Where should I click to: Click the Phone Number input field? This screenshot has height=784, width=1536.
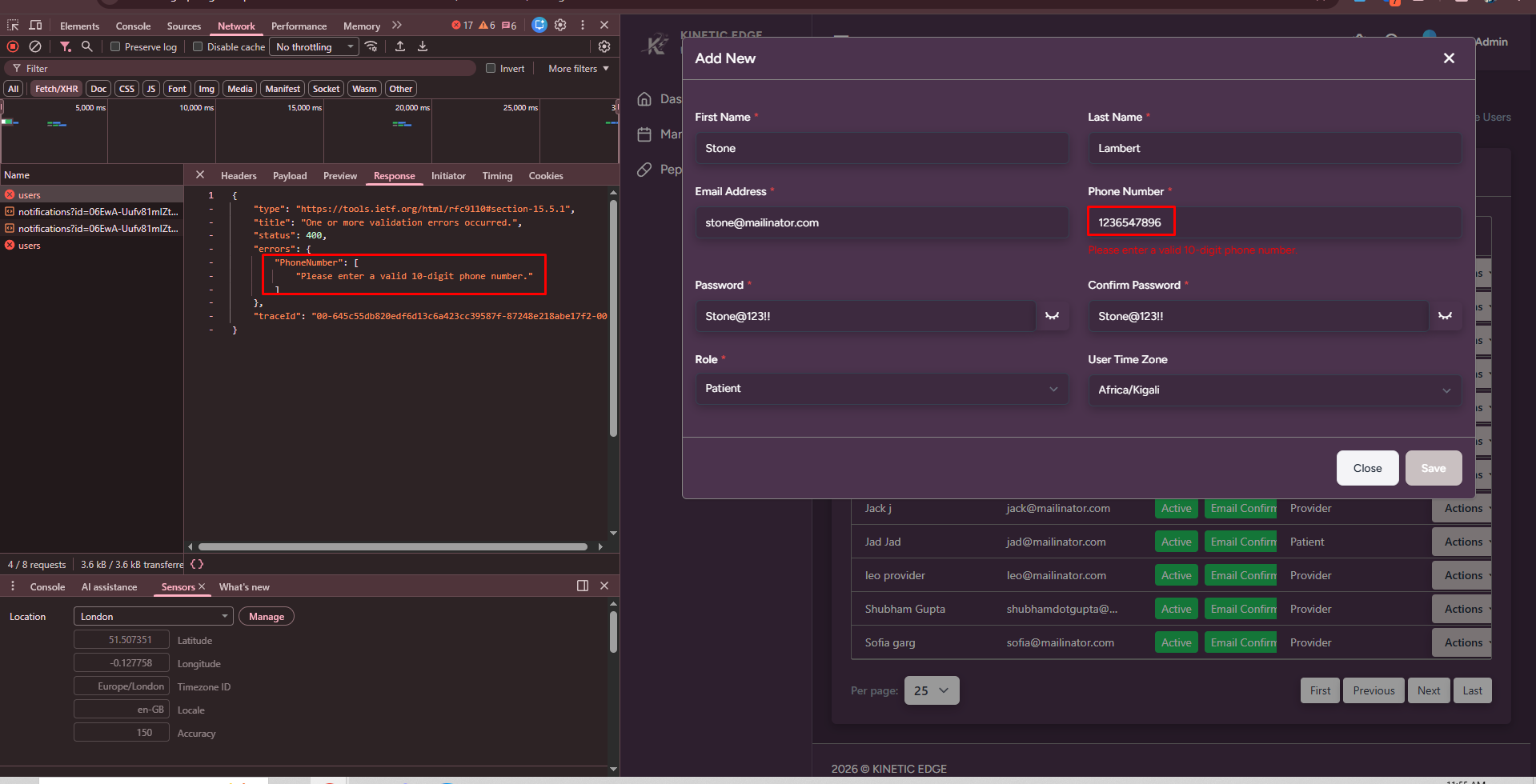tap(1273, 222)
